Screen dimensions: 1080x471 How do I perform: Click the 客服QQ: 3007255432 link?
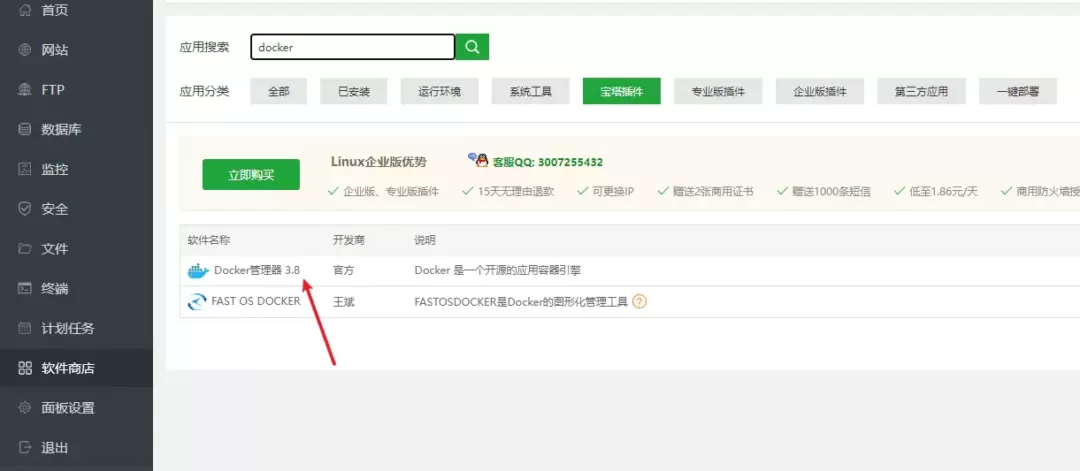pyautogui.click(x=548, y=163)
